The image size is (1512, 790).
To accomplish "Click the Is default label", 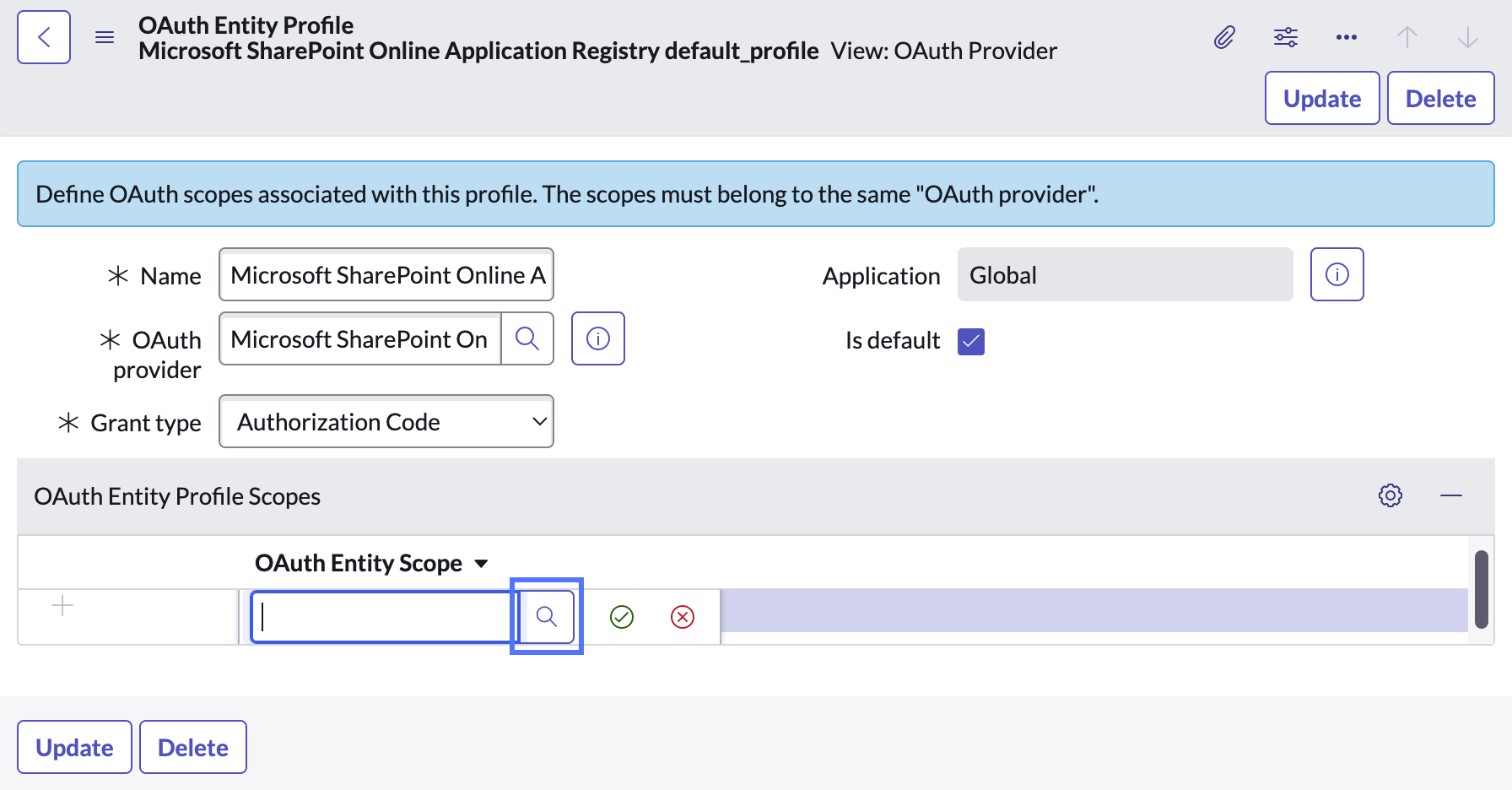I will (893, 340).
